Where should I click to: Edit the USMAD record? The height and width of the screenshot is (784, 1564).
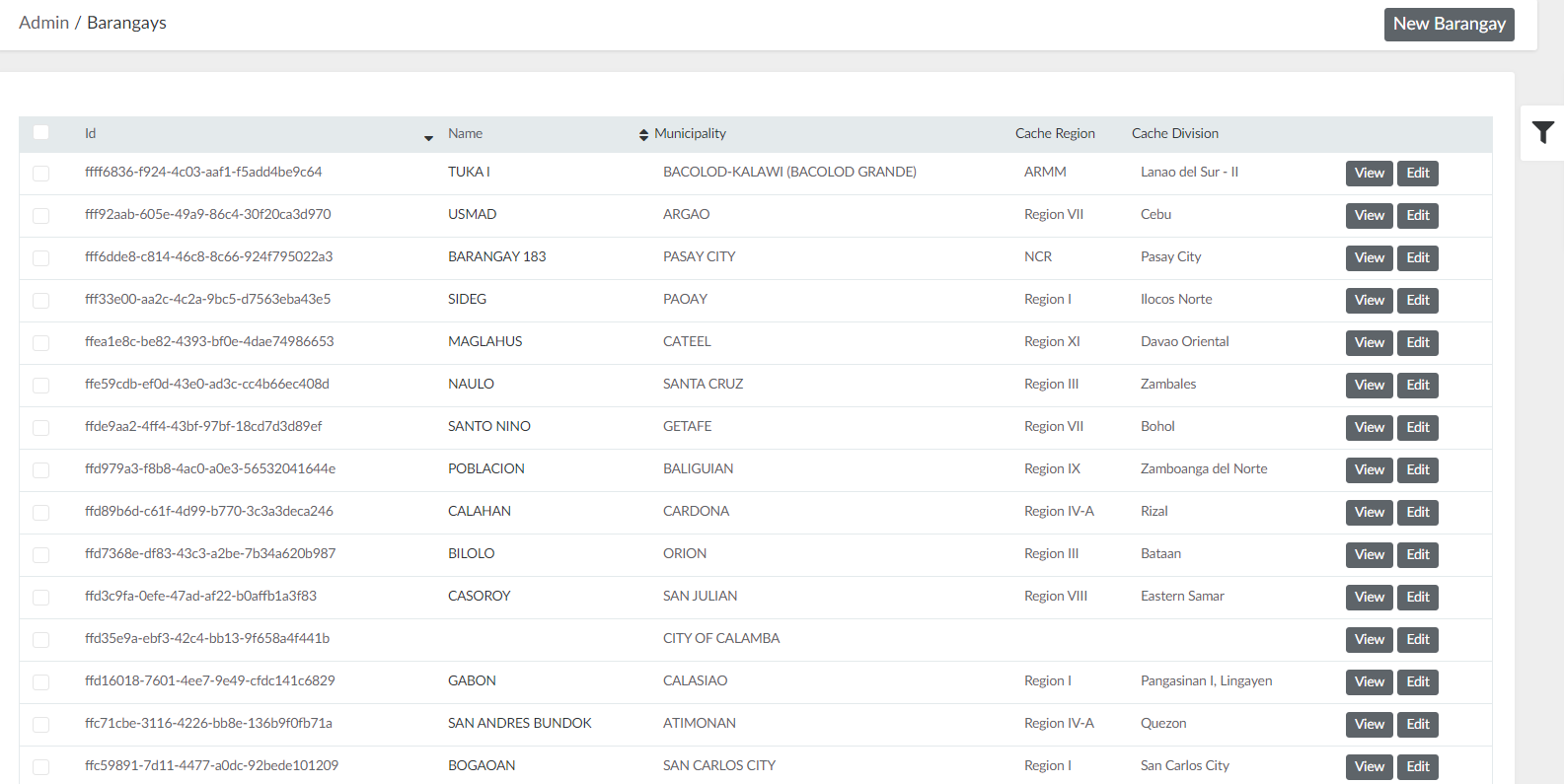(x=1418, y=216)
